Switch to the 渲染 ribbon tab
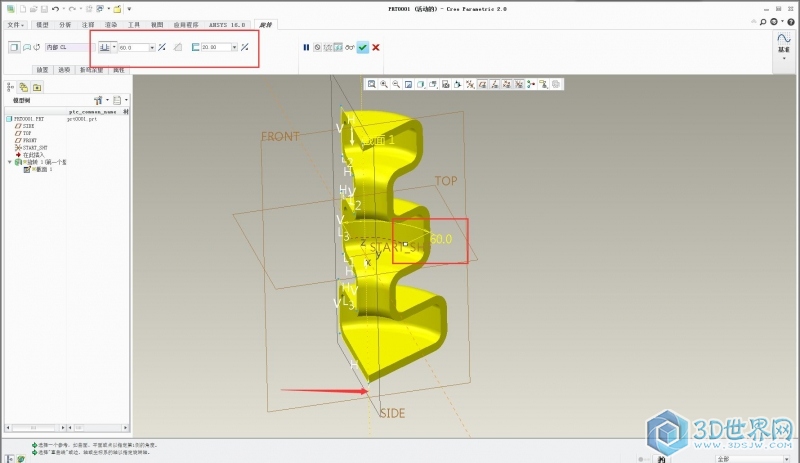 [111, 25]
